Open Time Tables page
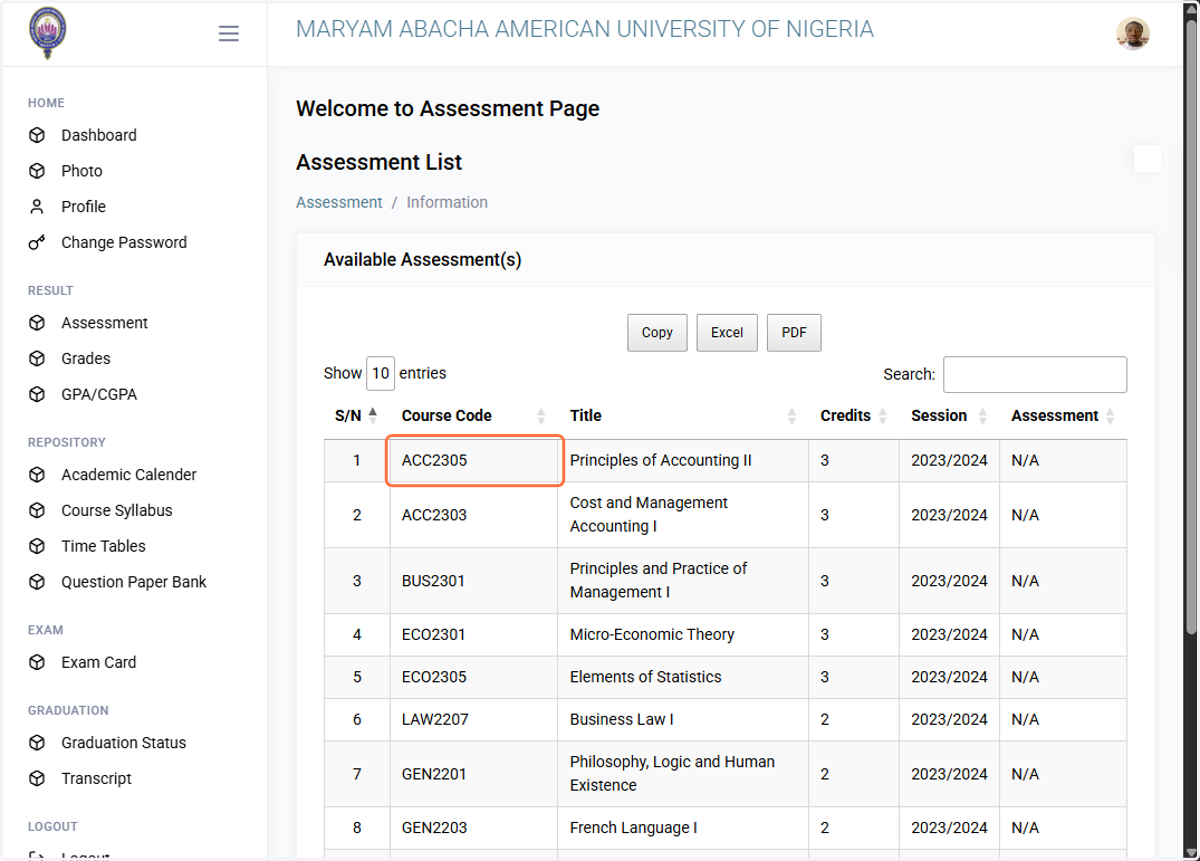This screenshot has width=1200, height=861. 103,546
